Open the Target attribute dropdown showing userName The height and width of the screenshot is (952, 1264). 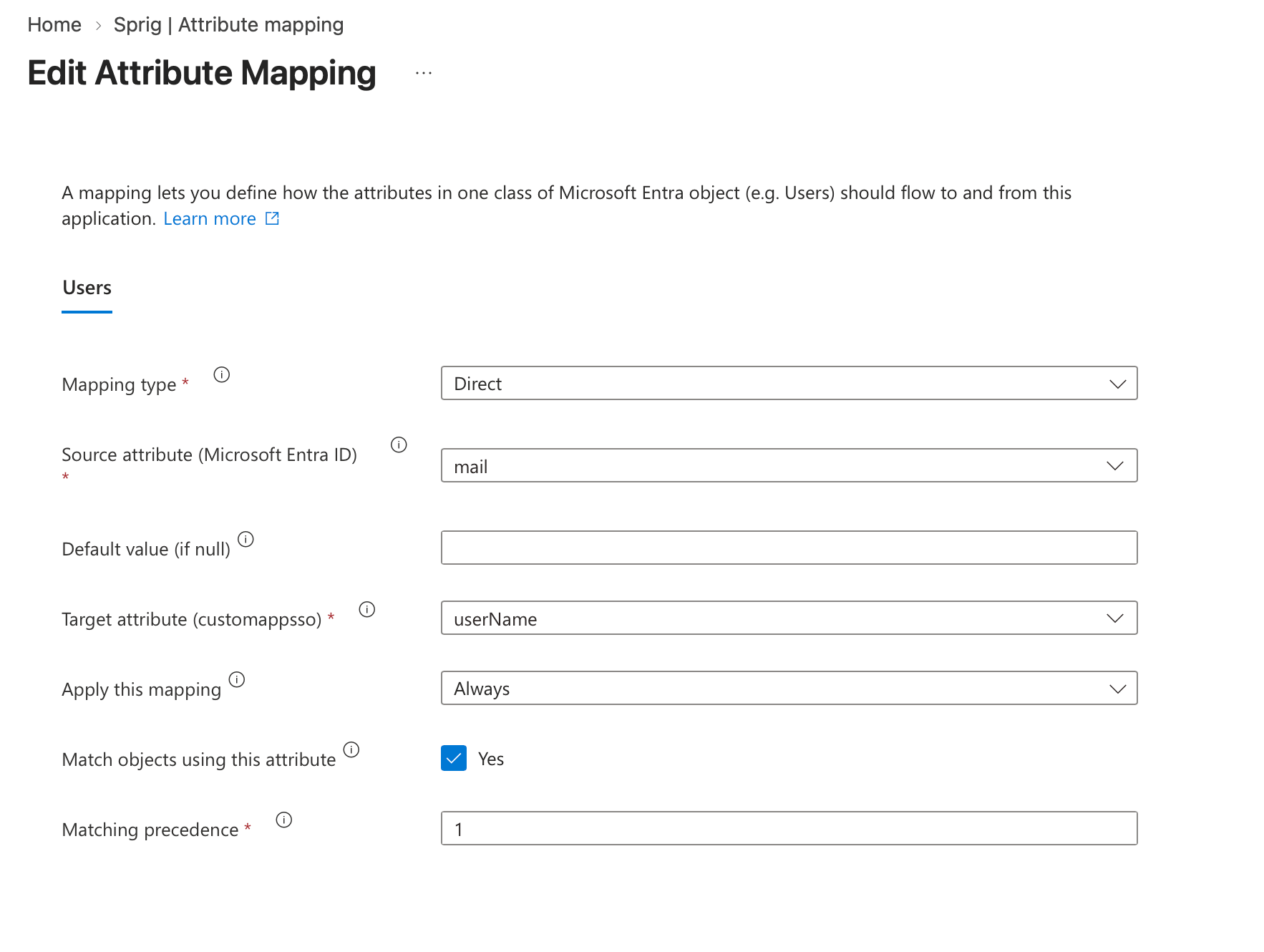click(789, 618)
